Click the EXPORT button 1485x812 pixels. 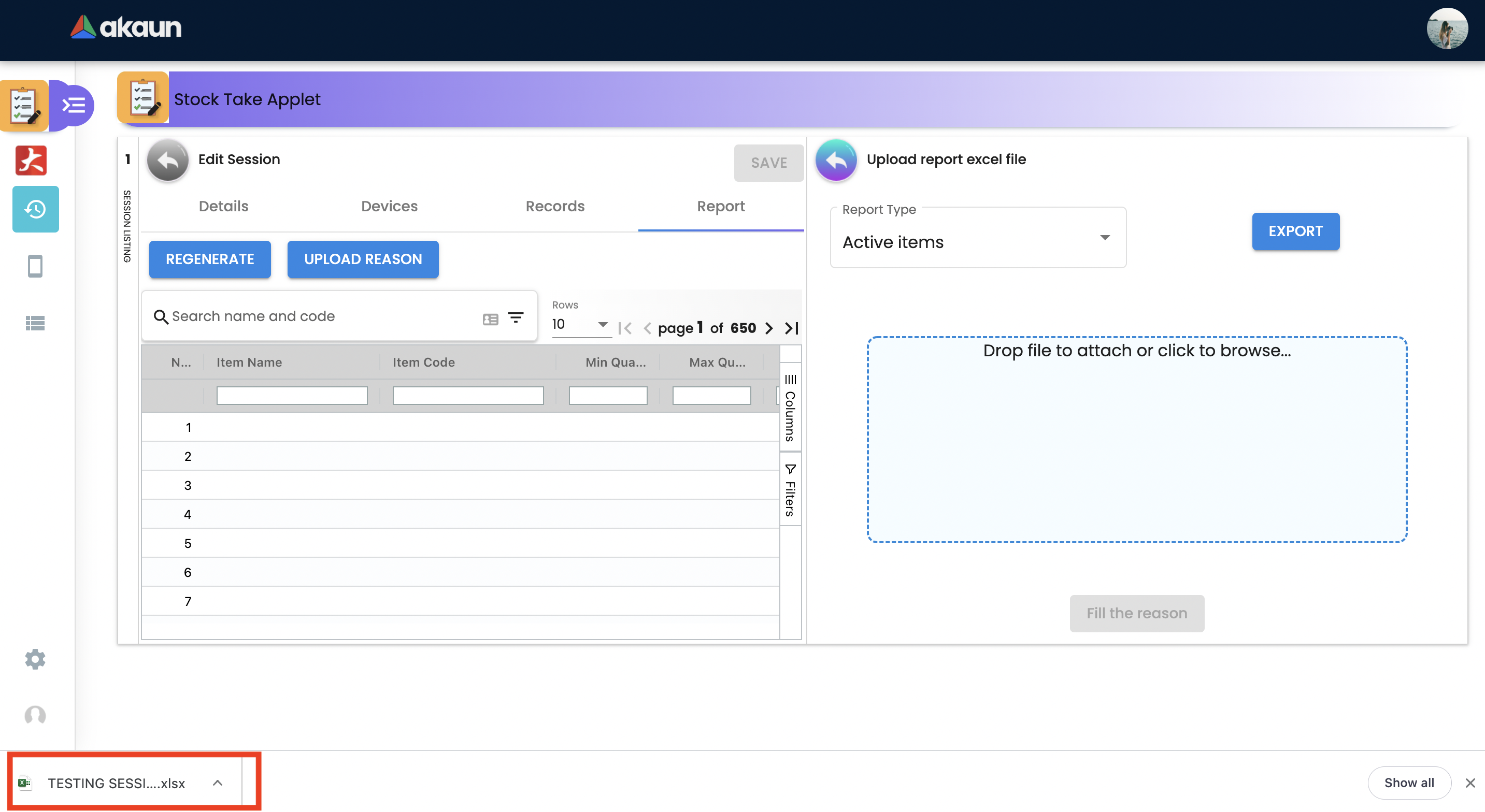tap(1295, 231)
